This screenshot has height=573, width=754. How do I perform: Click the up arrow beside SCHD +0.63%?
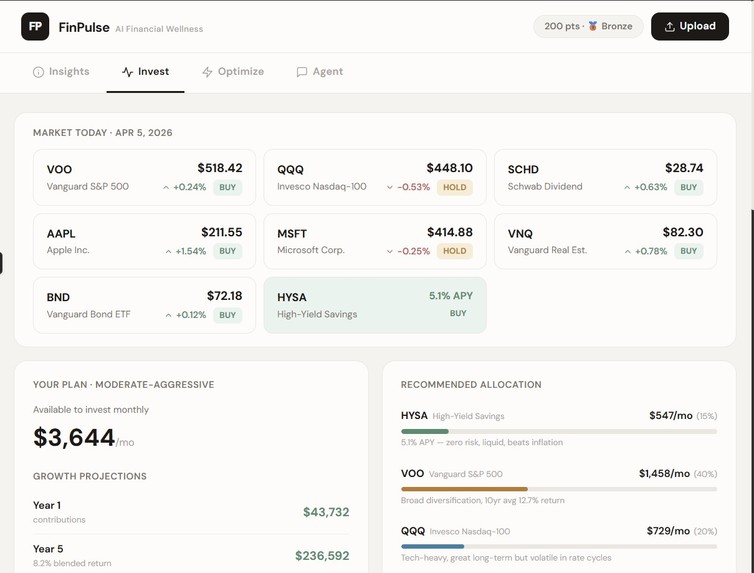(x=627, y=187)
